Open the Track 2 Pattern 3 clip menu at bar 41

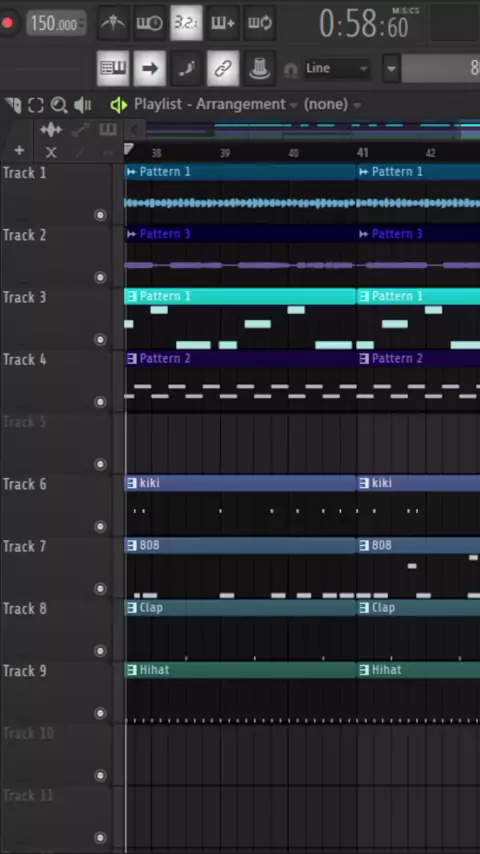(x=364, y=234)
